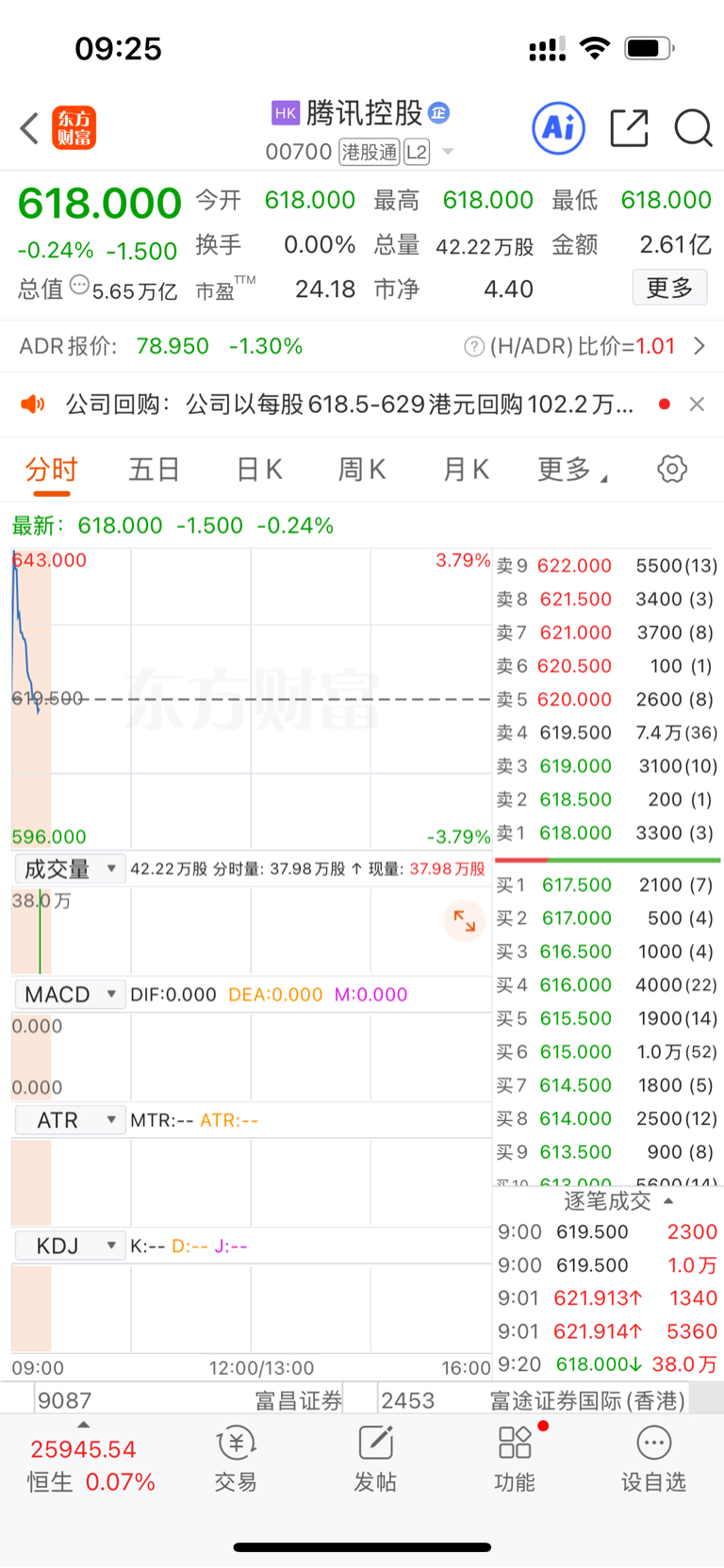Open the L2 level badge
Viewport: 724px width, 1568px height.
(417, 152)
